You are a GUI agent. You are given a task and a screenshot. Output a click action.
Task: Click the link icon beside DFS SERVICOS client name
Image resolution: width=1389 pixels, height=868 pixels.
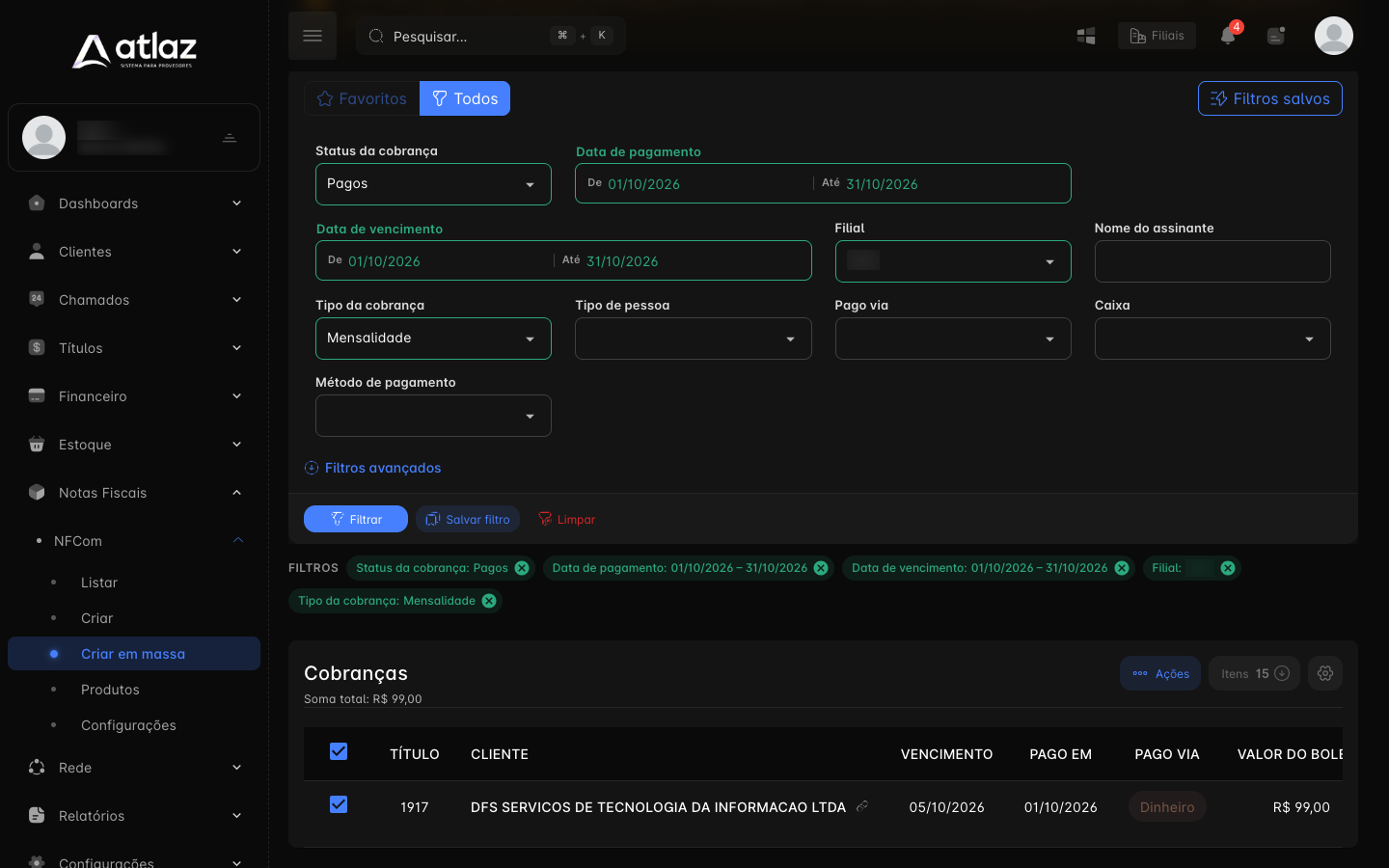click(862, 806)
